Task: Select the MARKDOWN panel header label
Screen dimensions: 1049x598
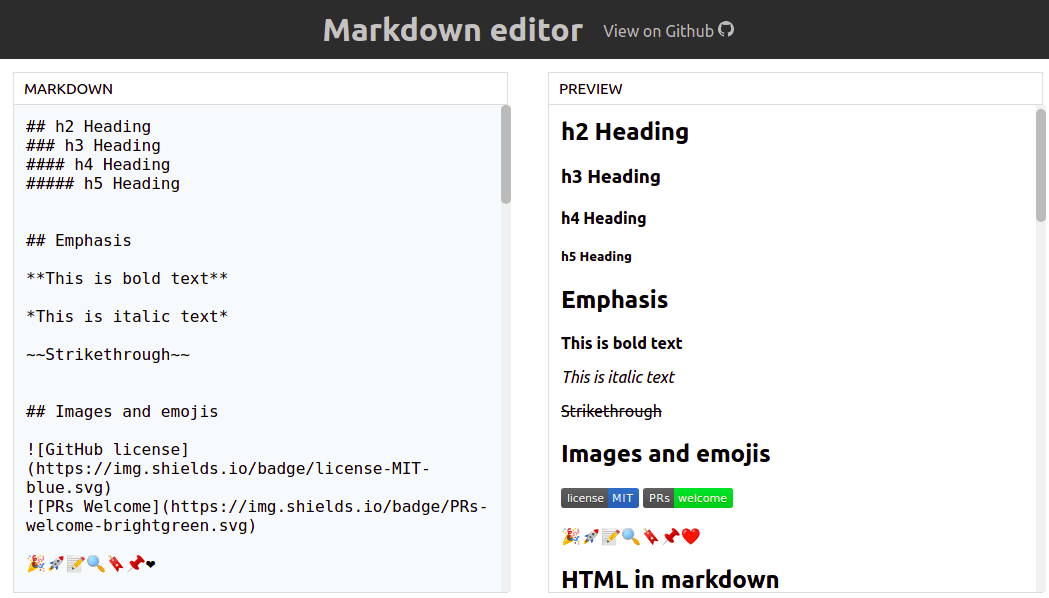Action: tap(68, 88)
